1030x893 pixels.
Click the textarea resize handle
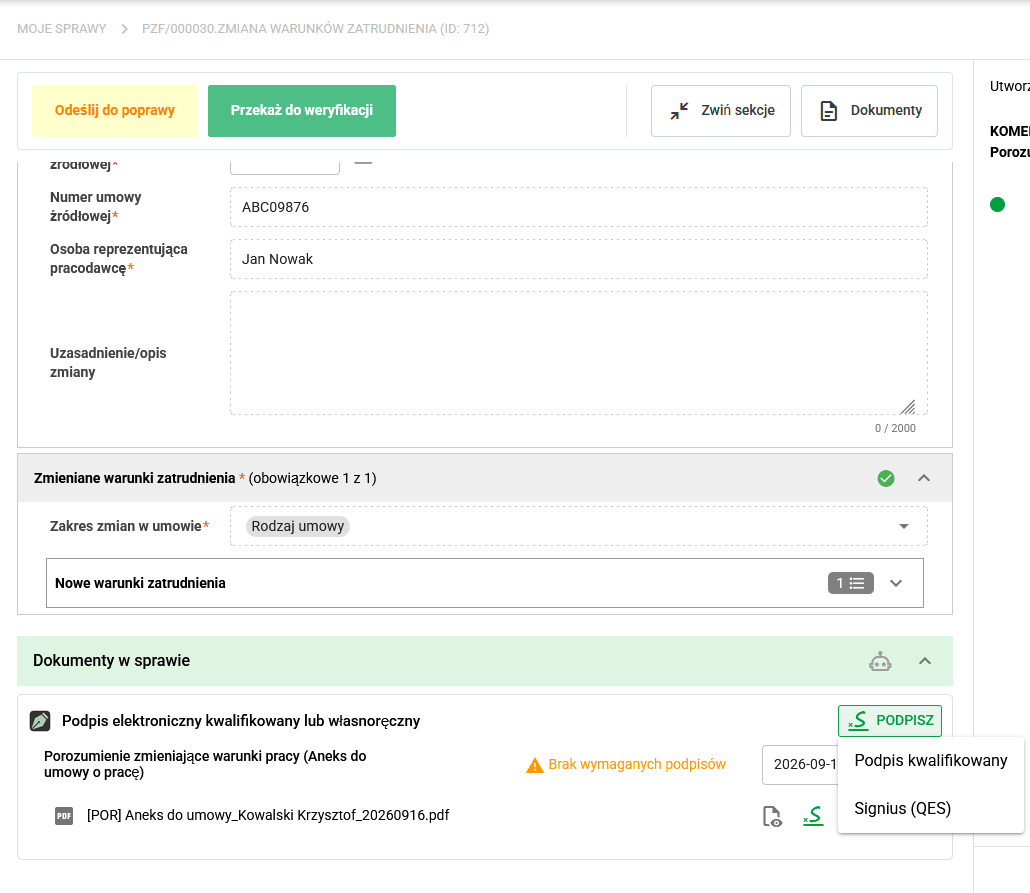click(908, 407)
